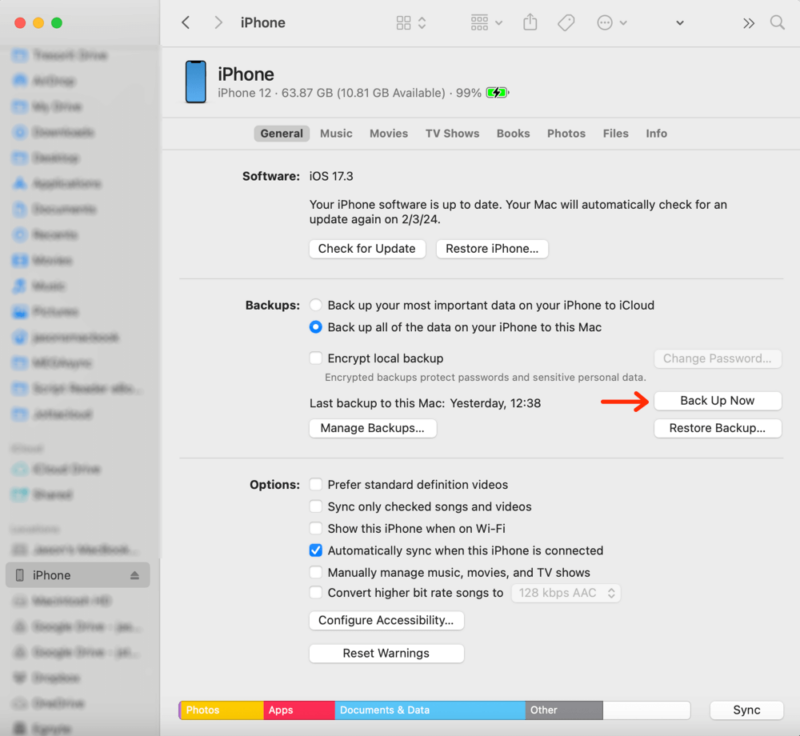Click the Sync button

click(746, 710)
